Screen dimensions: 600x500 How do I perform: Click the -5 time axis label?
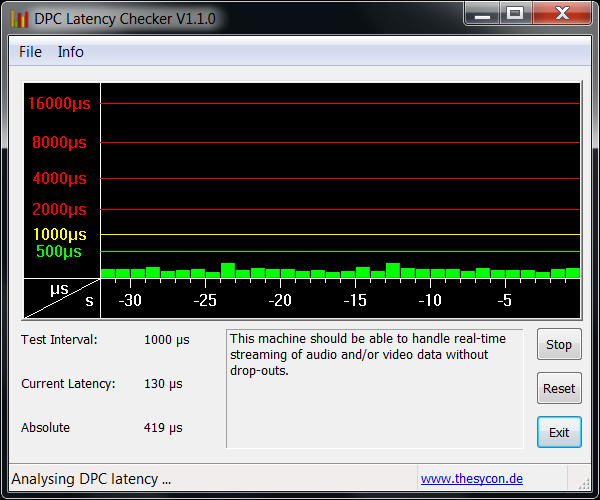[505, 300]
